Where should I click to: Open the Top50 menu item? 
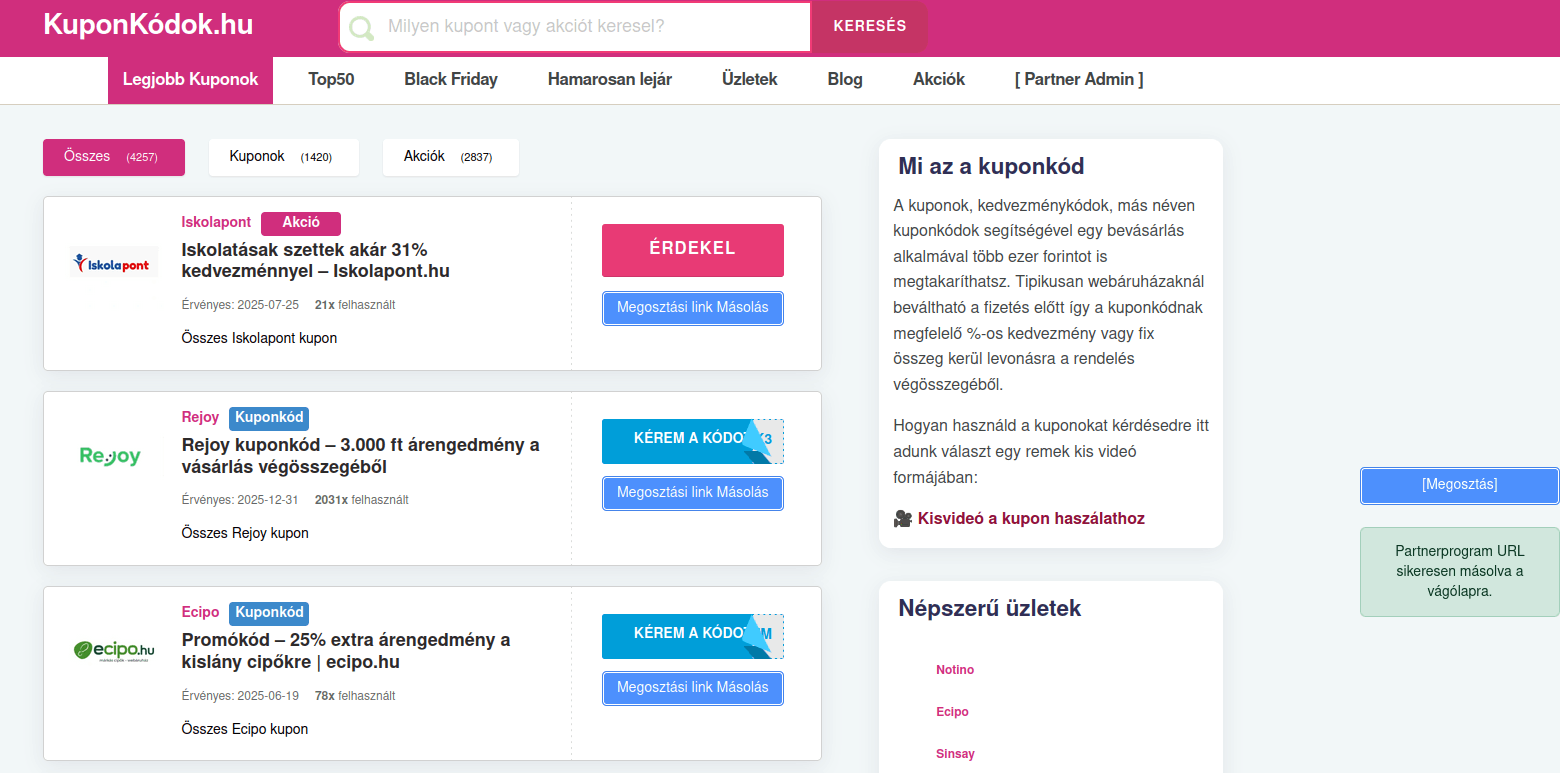(331, 80)
